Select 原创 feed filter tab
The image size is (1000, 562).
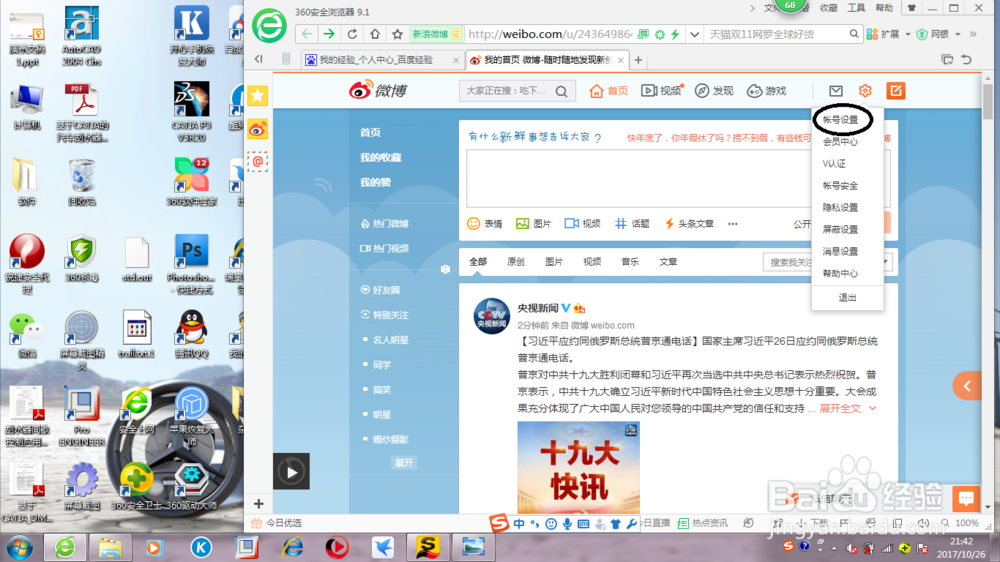coord(515,262)
